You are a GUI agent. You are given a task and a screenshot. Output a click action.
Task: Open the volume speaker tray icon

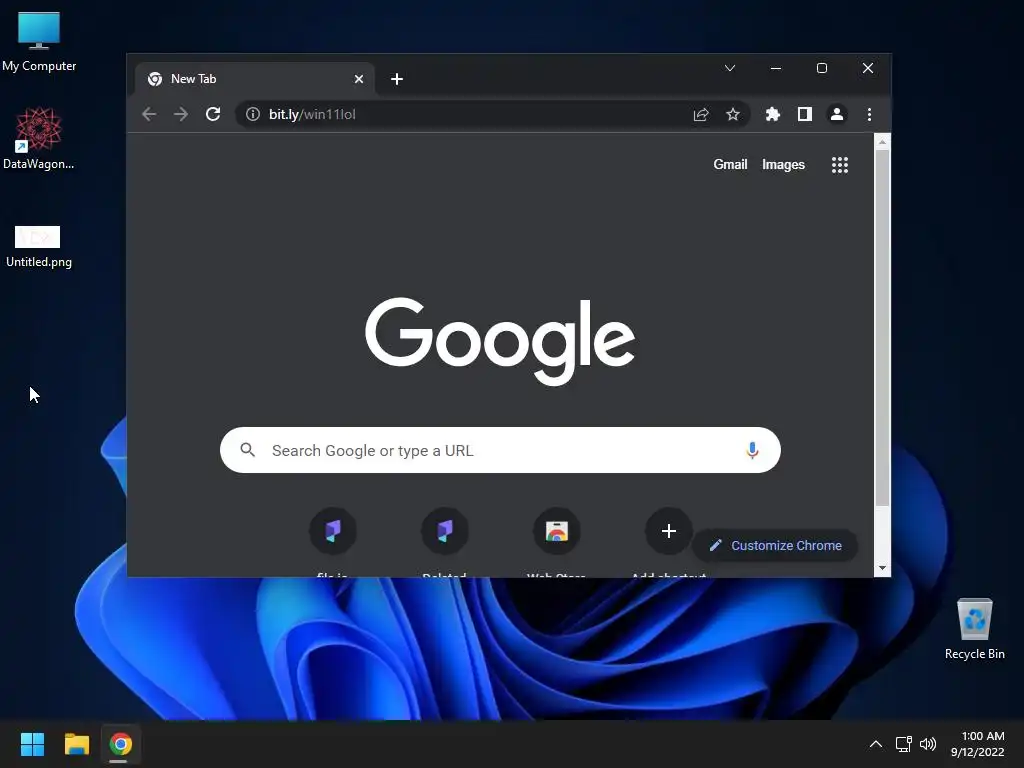(x=928, y=744)
